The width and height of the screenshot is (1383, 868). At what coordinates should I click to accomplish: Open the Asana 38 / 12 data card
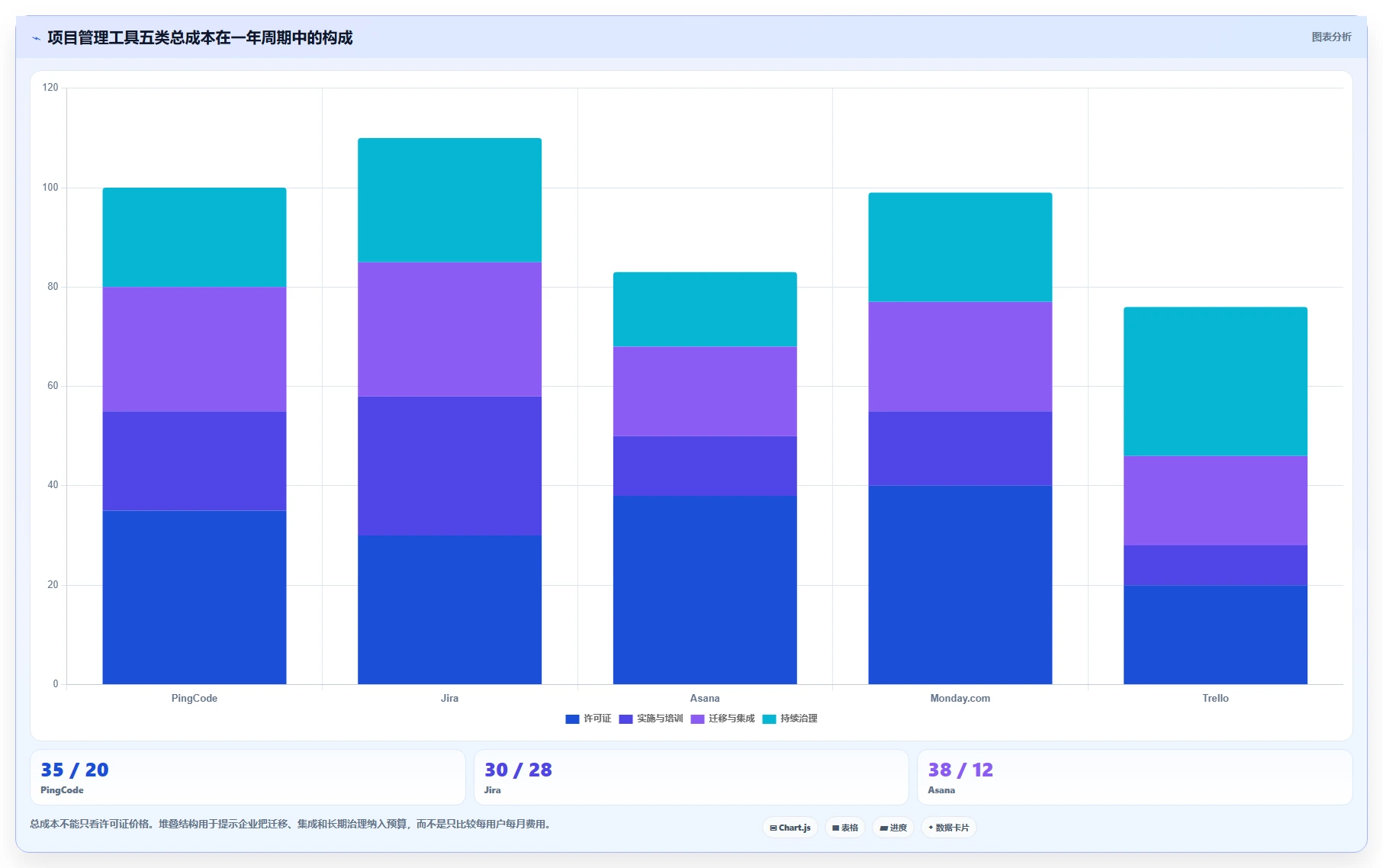[x=1135, y=777]
